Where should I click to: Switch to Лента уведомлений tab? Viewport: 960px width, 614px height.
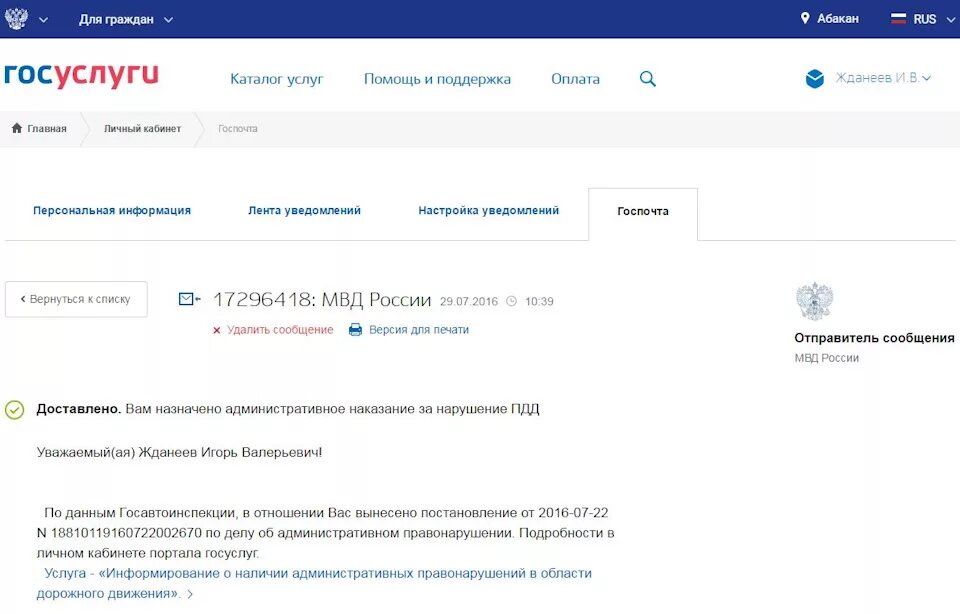(304, 211)
